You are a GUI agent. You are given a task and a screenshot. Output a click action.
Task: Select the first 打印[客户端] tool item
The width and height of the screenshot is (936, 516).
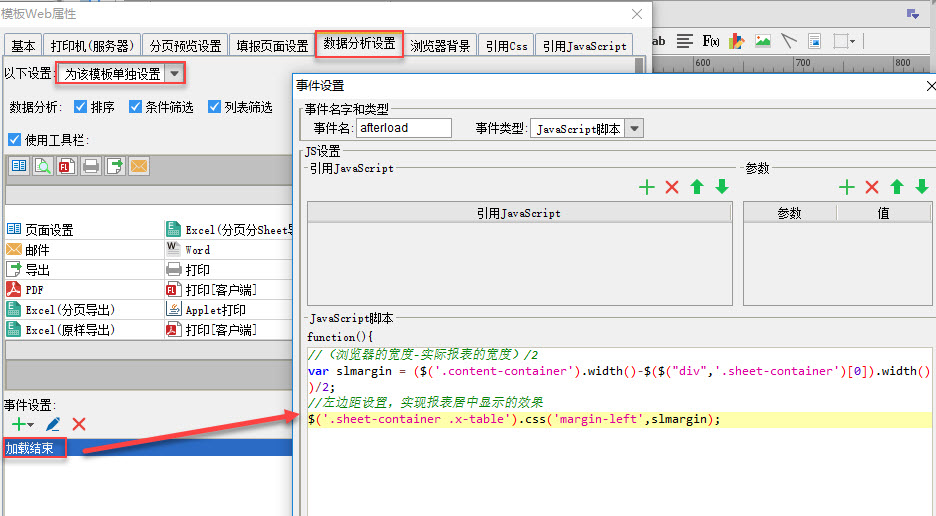pyautogui.click(x=229, y=290)
